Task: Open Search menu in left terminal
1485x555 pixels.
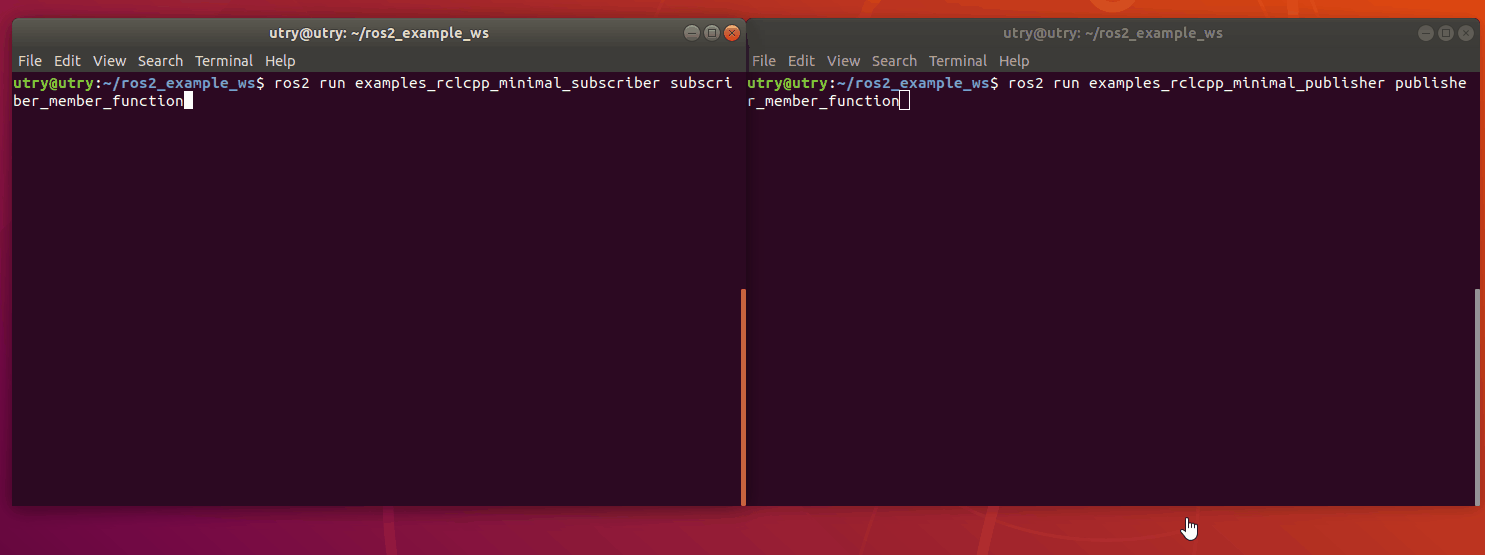Action: click(x=160, y=61)
